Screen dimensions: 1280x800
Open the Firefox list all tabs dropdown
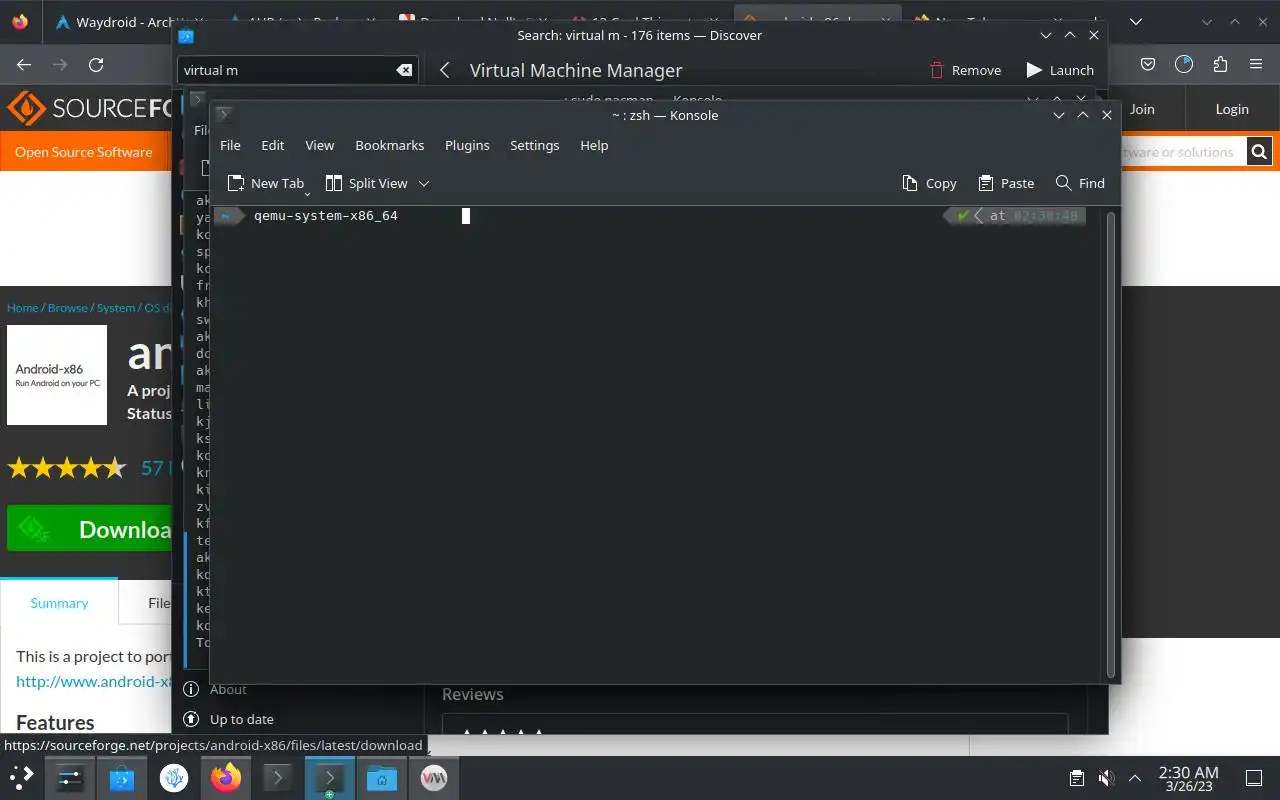tap(1136, 21)
